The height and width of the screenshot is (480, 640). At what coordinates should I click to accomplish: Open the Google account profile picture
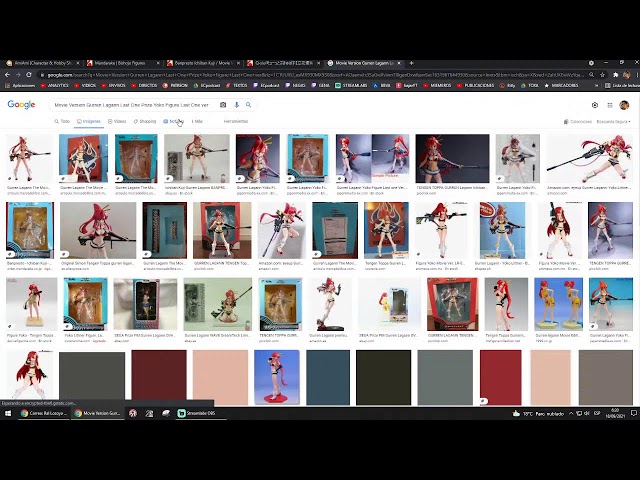[624, 105]
